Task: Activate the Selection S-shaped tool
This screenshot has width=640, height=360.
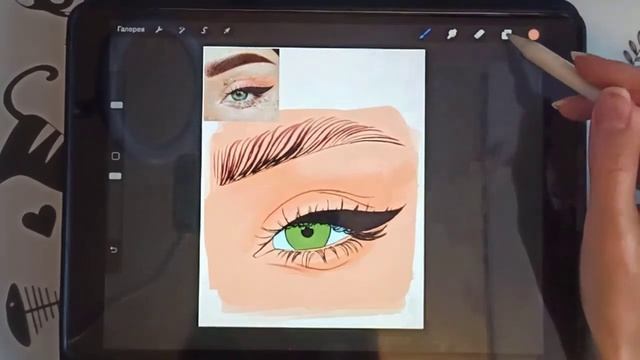Action: pos(204,30)
